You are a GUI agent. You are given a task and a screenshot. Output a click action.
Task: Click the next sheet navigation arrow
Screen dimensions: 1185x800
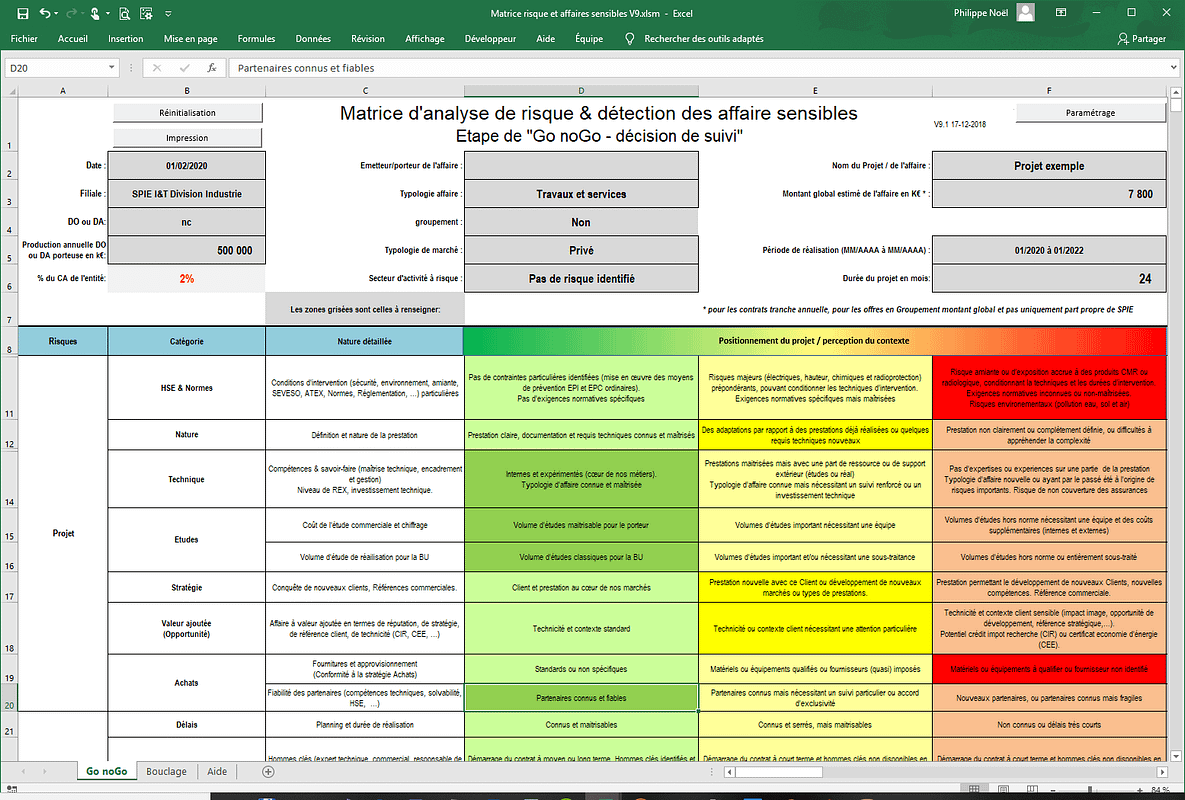tap(45, 771)
